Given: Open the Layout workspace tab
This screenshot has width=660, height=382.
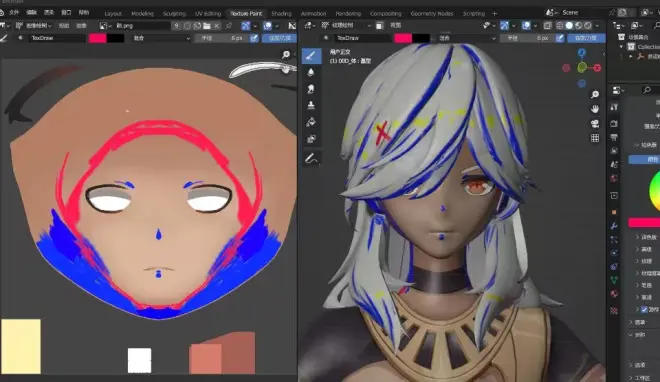Looking at the screenshot, I should 113,13.
